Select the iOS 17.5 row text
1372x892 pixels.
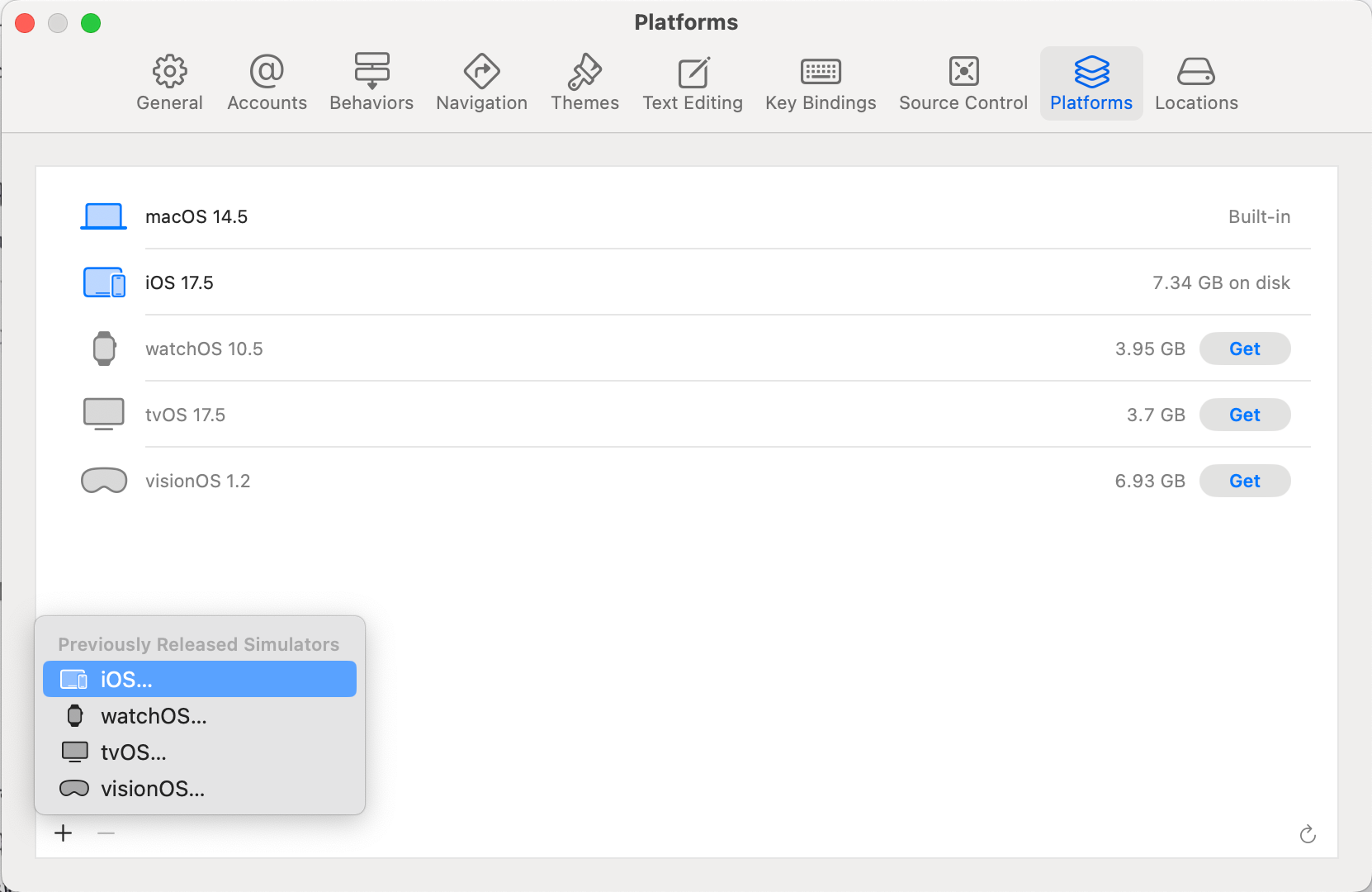pyautogui.click(x=179, y=282)
